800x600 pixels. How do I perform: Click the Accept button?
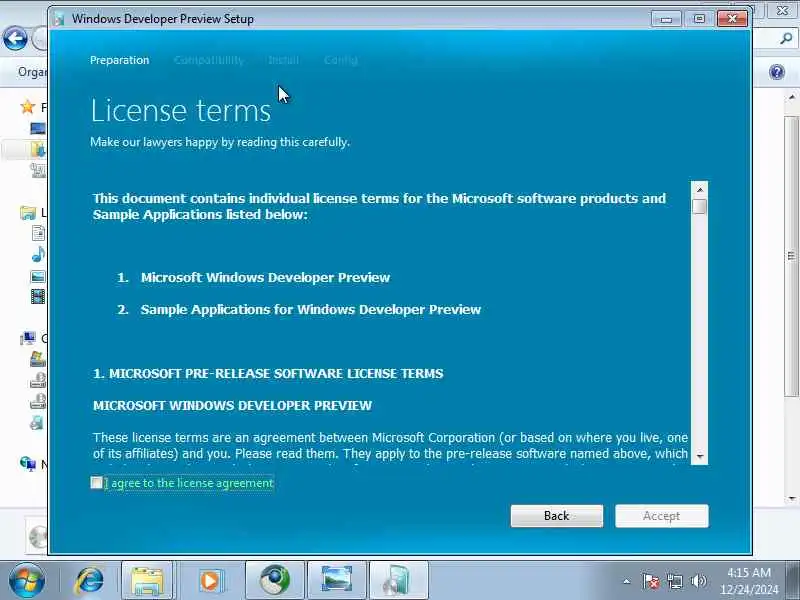tap(661, 516)
